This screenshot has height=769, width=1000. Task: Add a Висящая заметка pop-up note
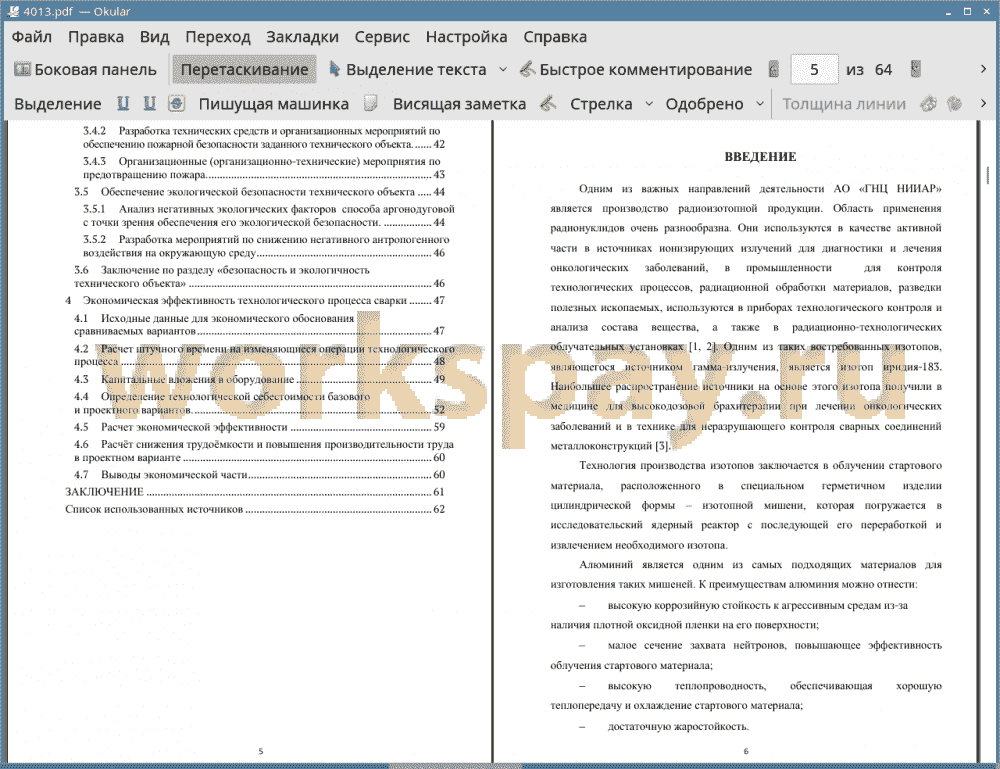(459, 104)
